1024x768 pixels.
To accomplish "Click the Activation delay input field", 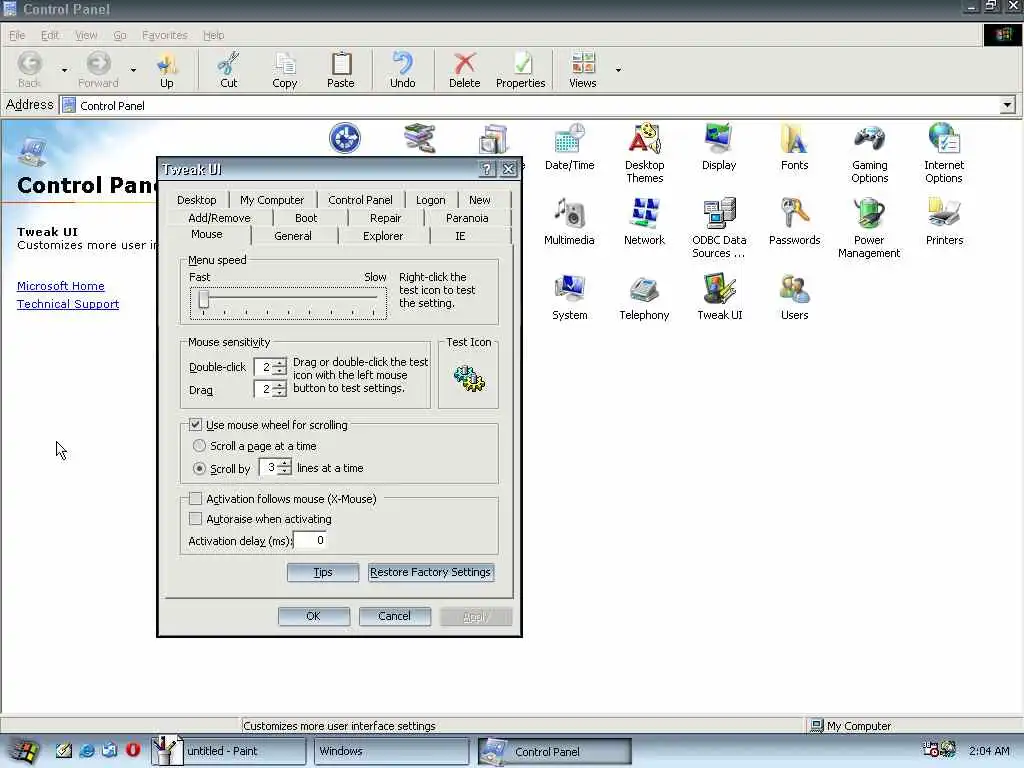I will pyautogui.click(x=310, y=540).
